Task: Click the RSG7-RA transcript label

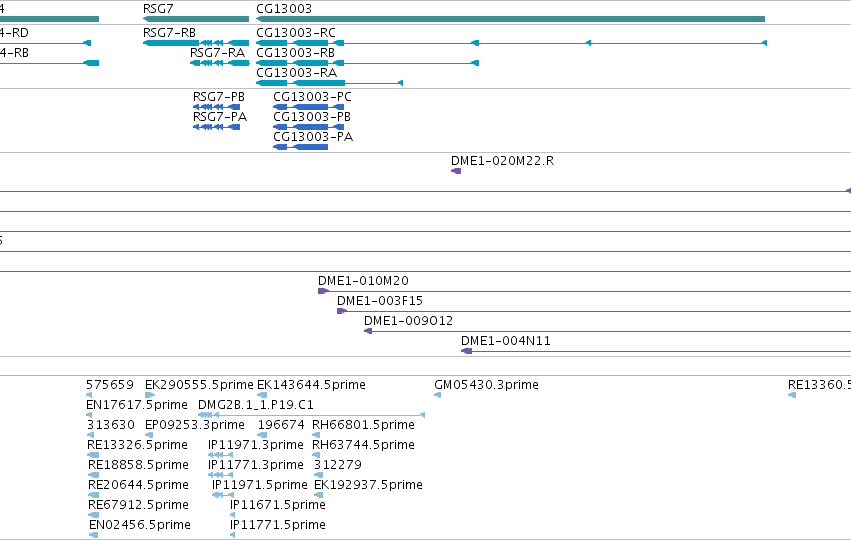Action: tap(217, 53)
